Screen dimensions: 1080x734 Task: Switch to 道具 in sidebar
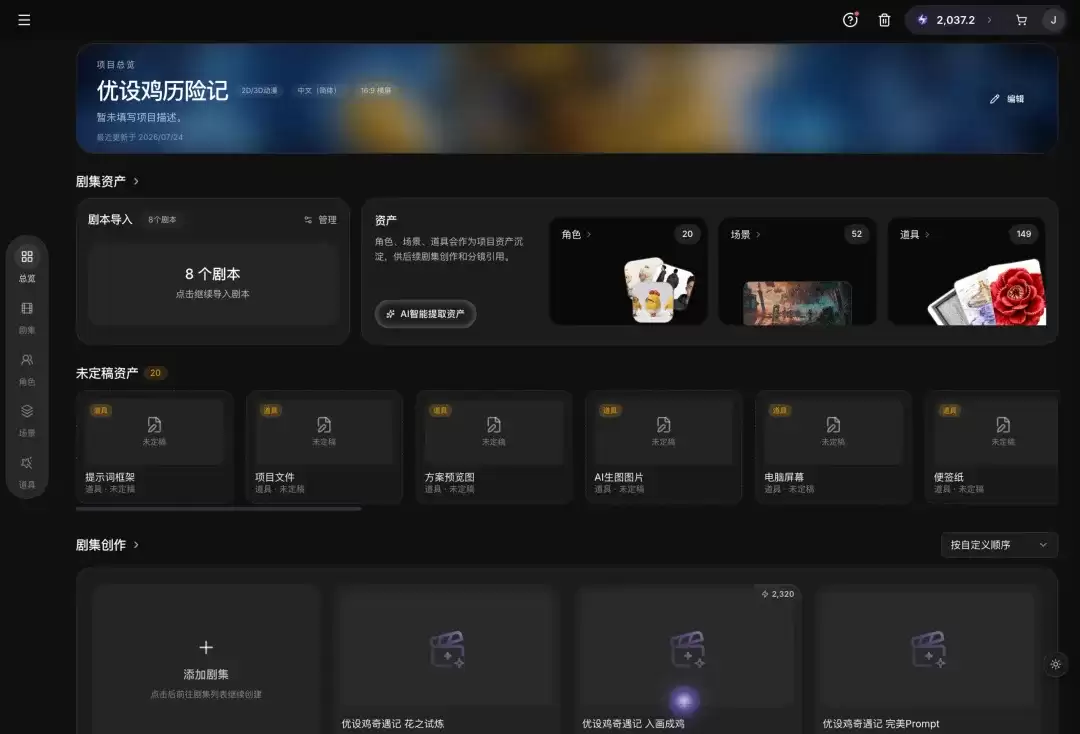click(x=27, y=472)
